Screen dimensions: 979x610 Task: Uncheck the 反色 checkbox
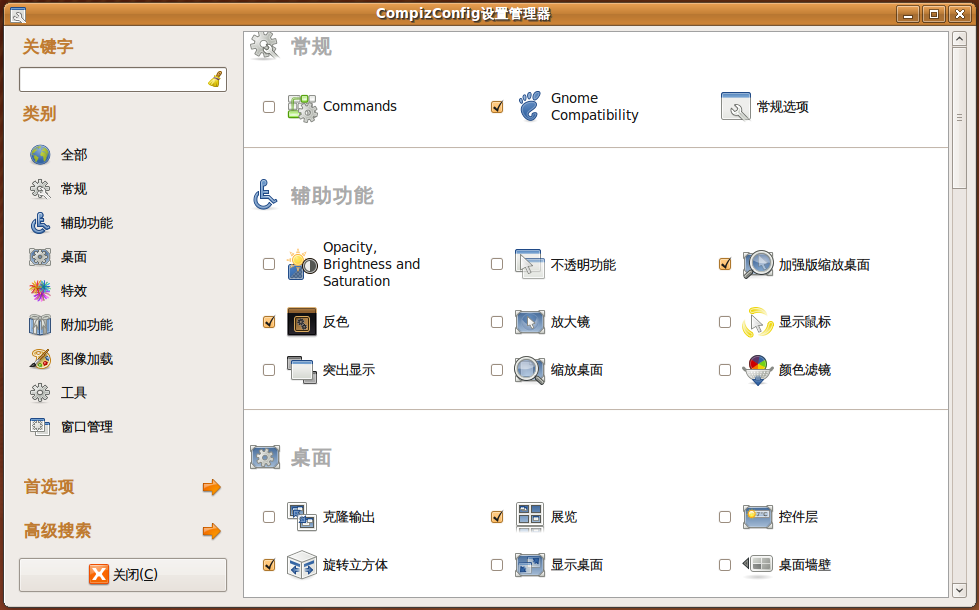269,322
